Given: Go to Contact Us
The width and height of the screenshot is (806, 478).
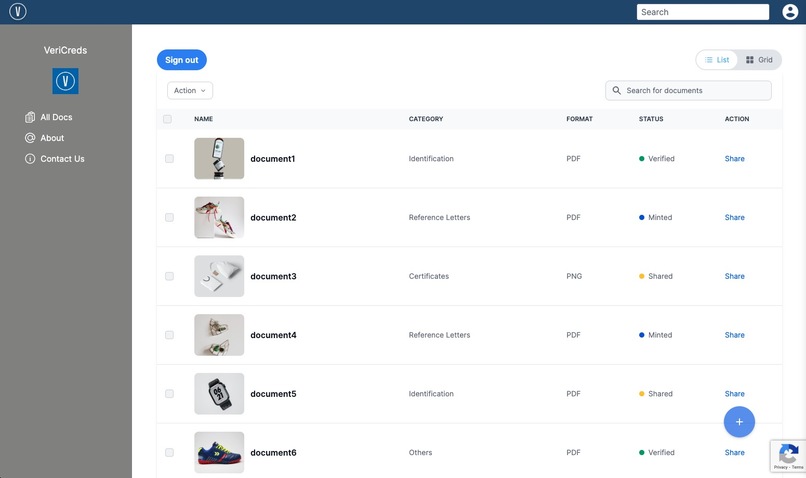Looking at the screenshot, I should (x=62, y=159).
